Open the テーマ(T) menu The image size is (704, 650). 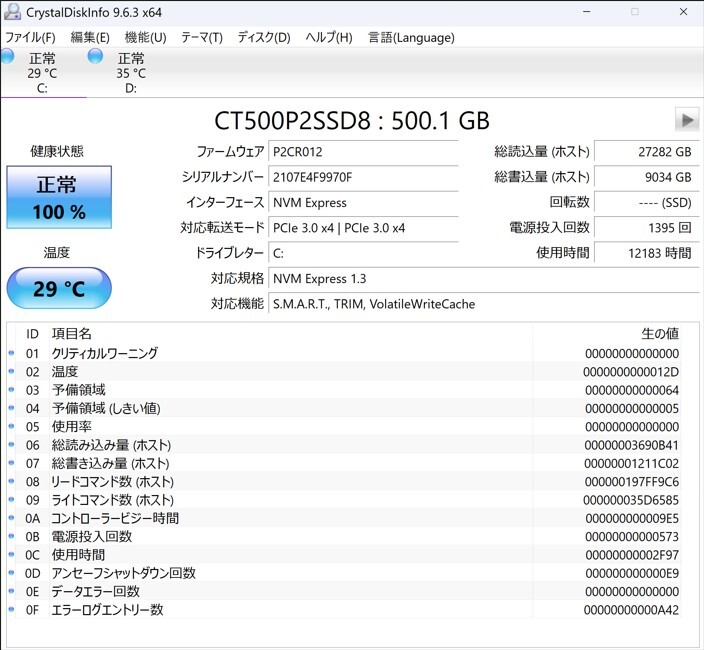[202, 37]
